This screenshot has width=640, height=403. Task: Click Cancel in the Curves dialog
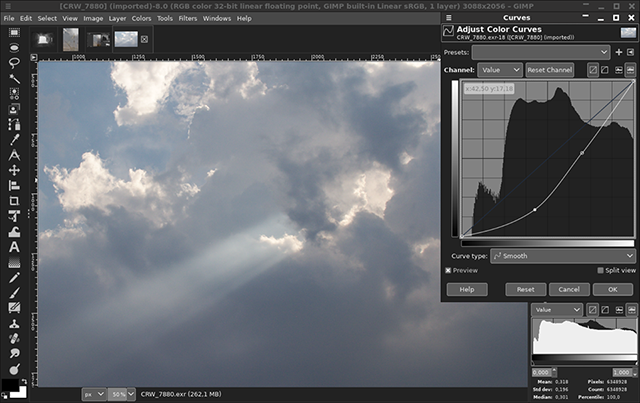[x=569, y=289]
